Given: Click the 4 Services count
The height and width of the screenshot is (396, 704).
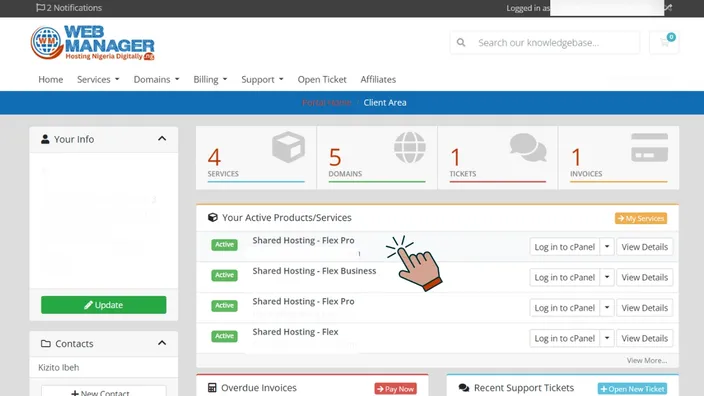Looking at the screenshot, I should (x=214, y=158).
